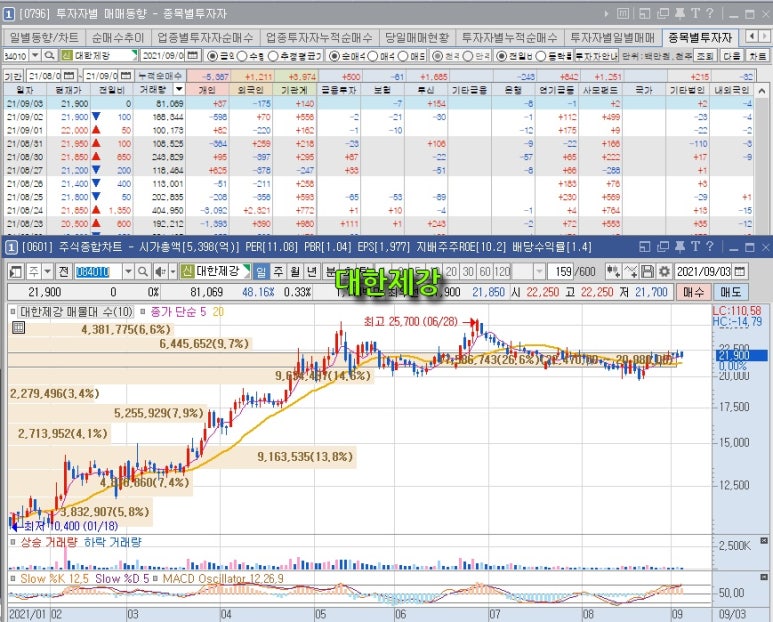
Task: Click 매도 sell button in chart
Action: coord(731,292)
